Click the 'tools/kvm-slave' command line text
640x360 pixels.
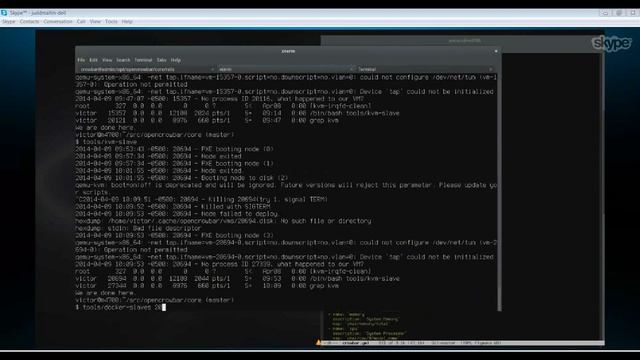pyautogui.click(x=110, y=142)
